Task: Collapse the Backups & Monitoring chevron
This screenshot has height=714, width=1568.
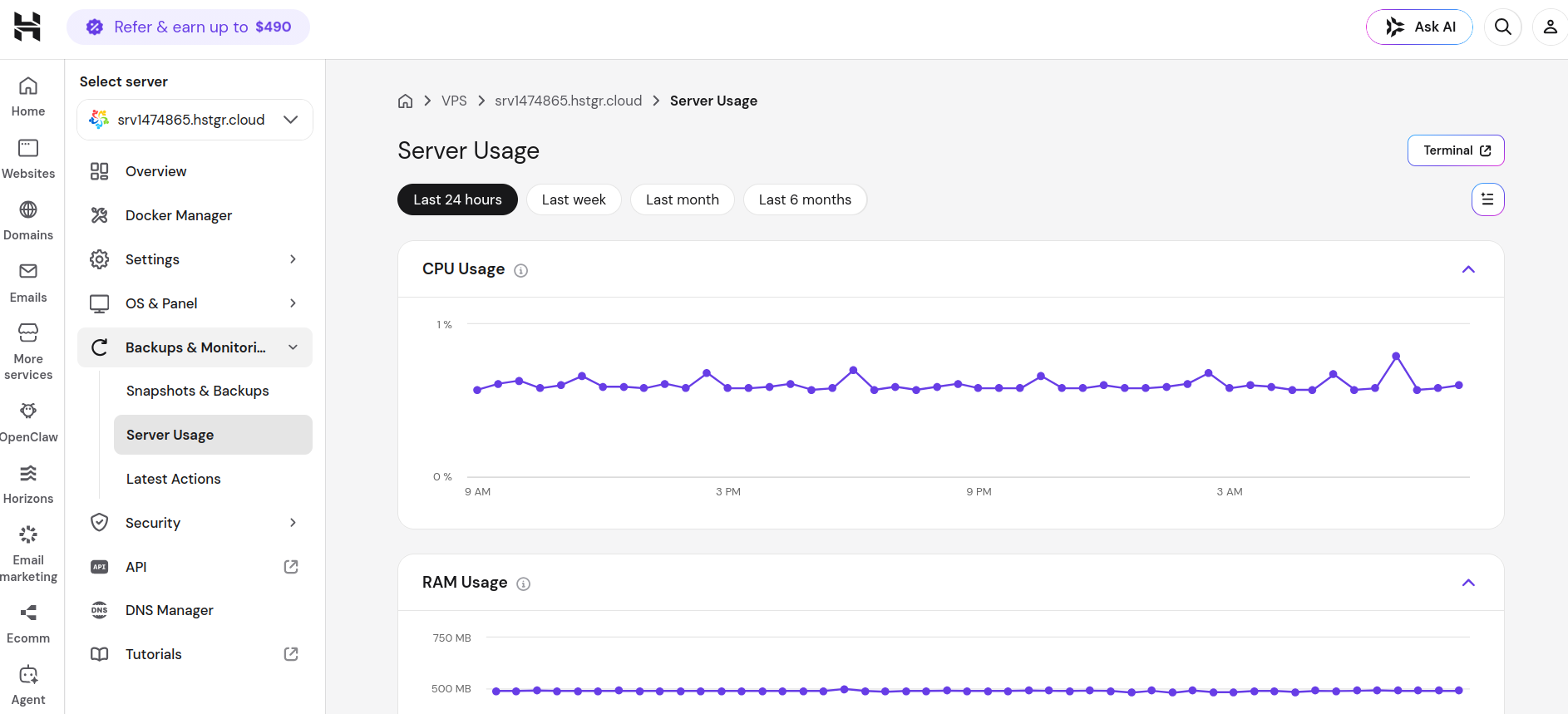Action: click(293, 347)
